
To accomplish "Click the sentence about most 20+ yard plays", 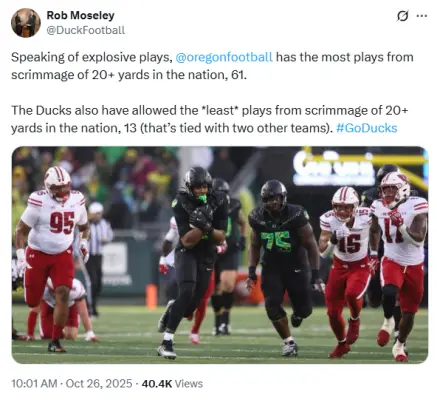I will 212,66.
